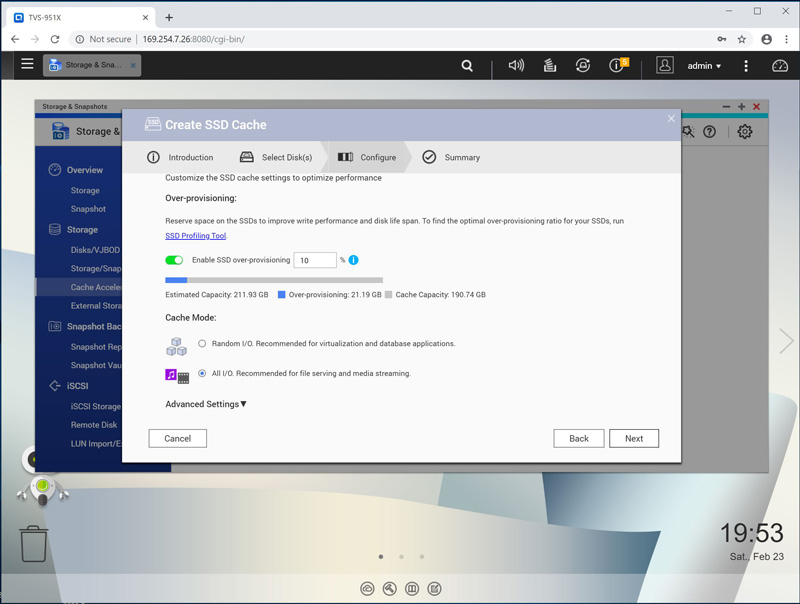Image resolution: width=800 pixels, height=604 pixels.
Task: Open the three-dot more options menu
Action: coord(746,66)
